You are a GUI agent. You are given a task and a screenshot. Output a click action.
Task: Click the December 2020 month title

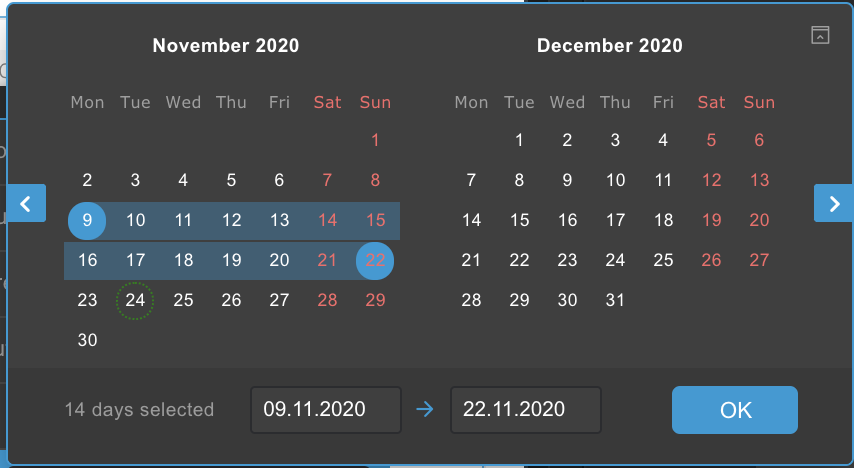point(610,46)
